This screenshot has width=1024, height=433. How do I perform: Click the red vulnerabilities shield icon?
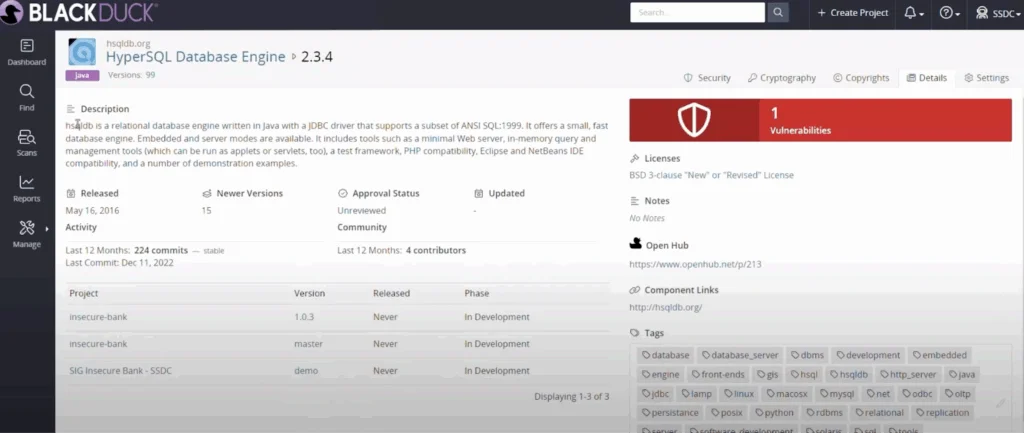[x=694, y=120]
